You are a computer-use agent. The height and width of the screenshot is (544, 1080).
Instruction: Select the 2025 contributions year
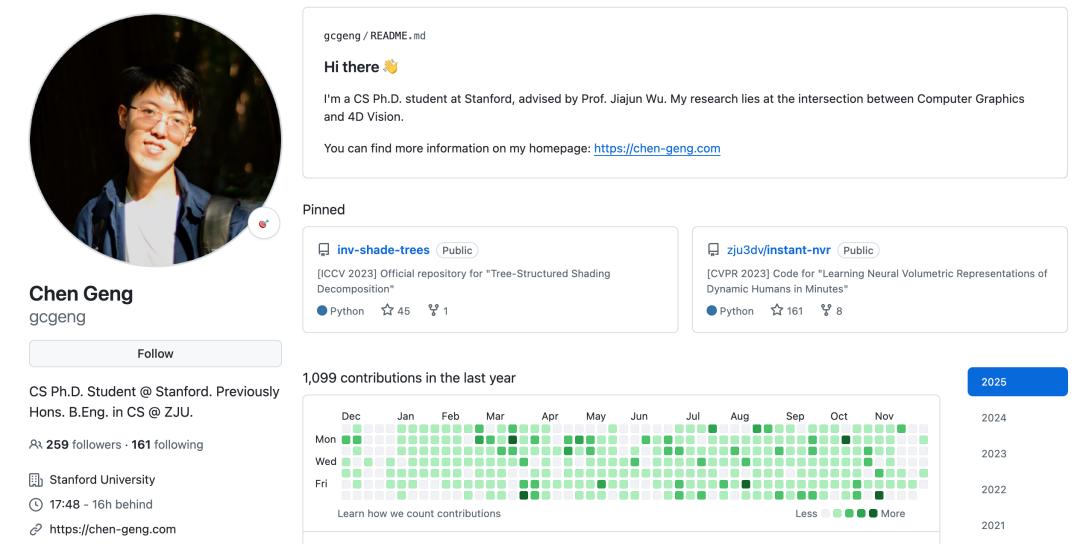(1017, 382)
